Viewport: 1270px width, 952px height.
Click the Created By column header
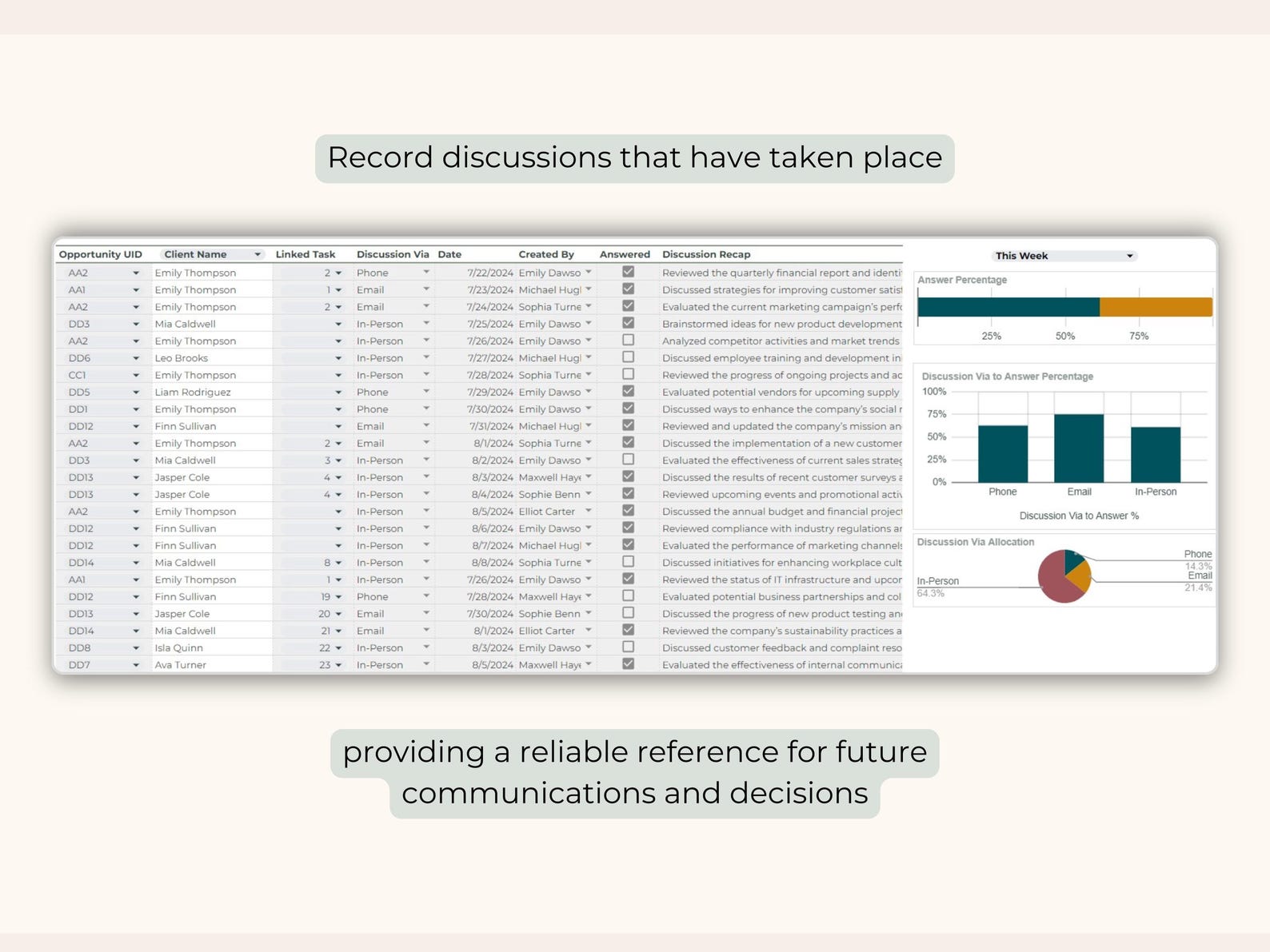[x=546, y=255]
